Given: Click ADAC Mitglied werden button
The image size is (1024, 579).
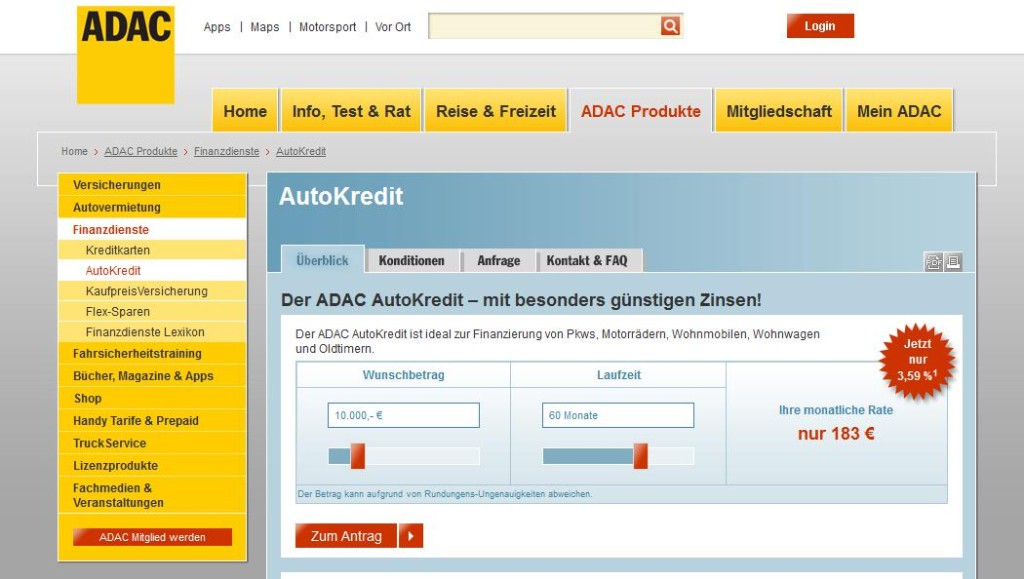Looking at the screenshot, I should click(152, 537).
